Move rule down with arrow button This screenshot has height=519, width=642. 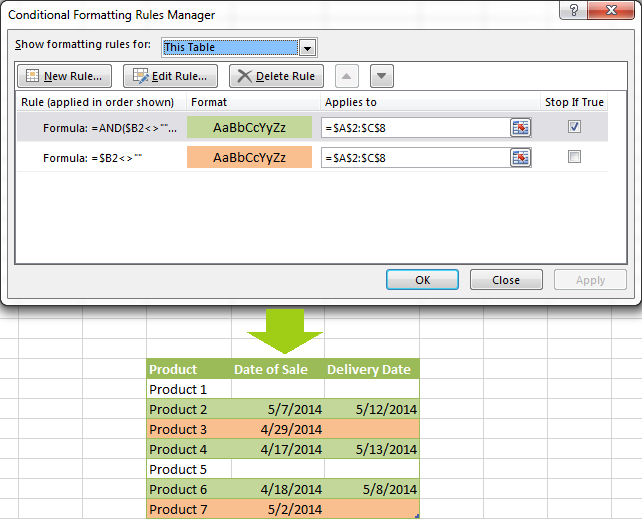click(x=382, y=76)
